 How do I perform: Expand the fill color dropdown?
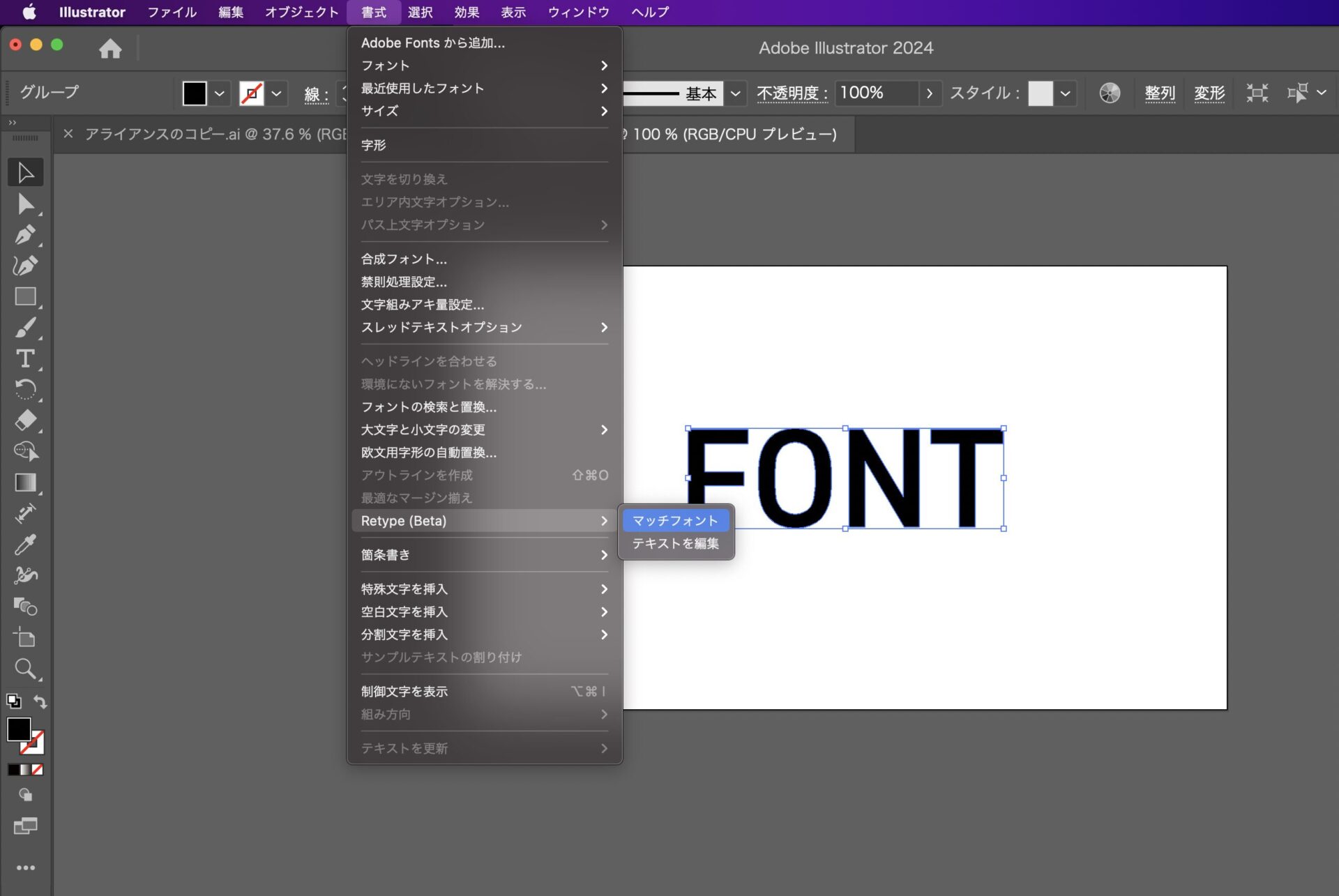click(x=220, y=93)
